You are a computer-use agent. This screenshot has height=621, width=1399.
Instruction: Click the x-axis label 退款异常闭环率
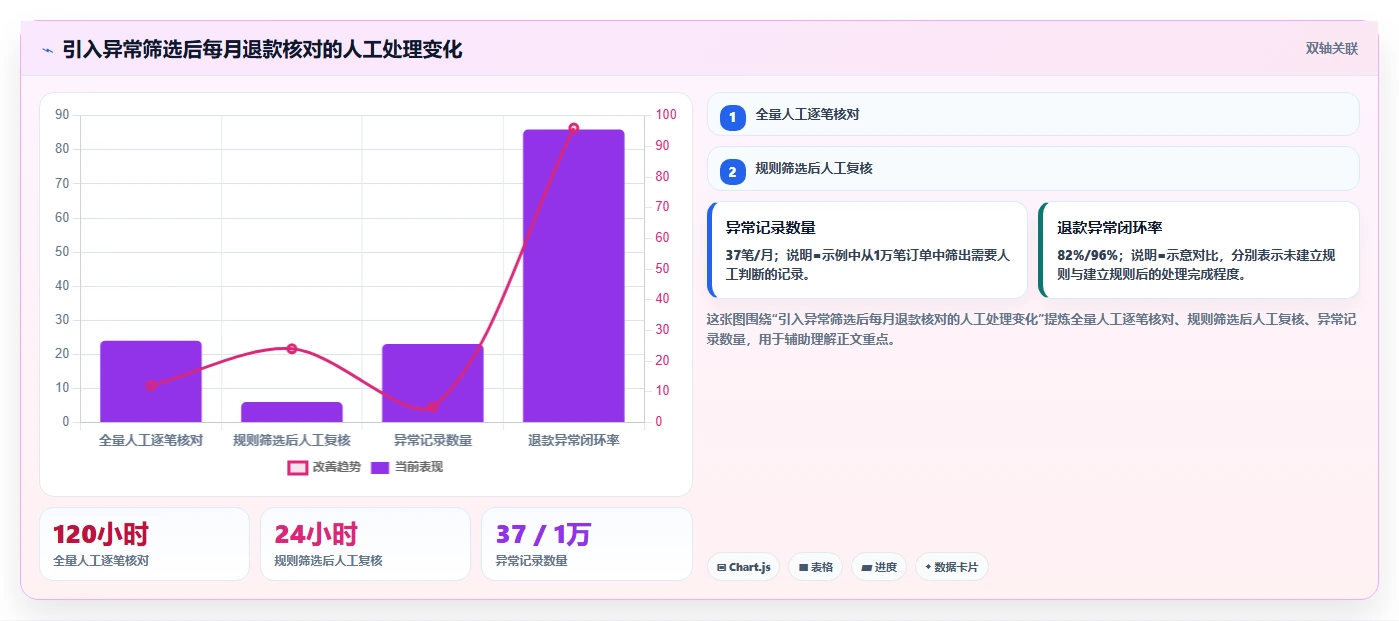(x=574, y=440)
